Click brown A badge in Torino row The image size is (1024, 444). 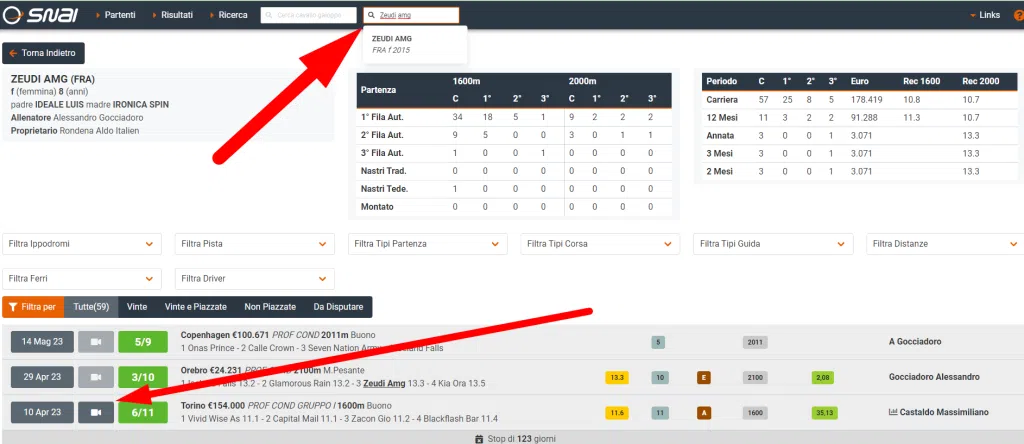coord(704,413)
